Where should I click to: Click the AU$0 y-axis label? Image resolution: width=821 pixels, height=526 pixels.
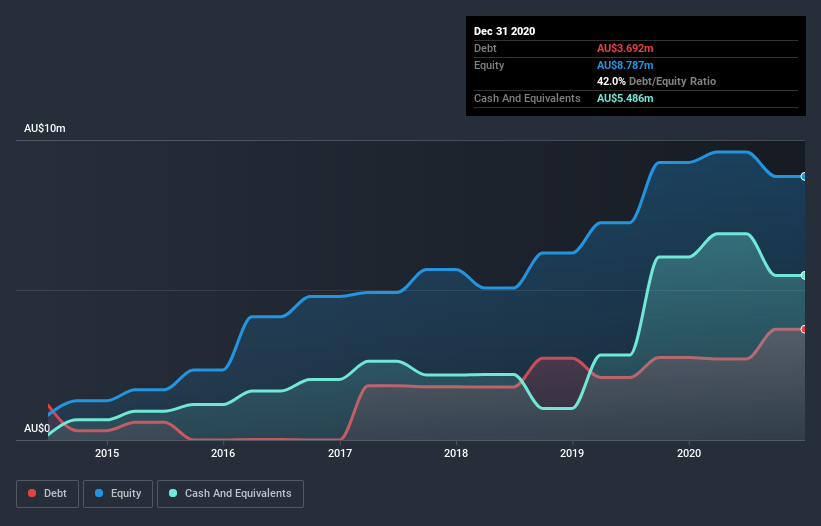tap(37, 428)
